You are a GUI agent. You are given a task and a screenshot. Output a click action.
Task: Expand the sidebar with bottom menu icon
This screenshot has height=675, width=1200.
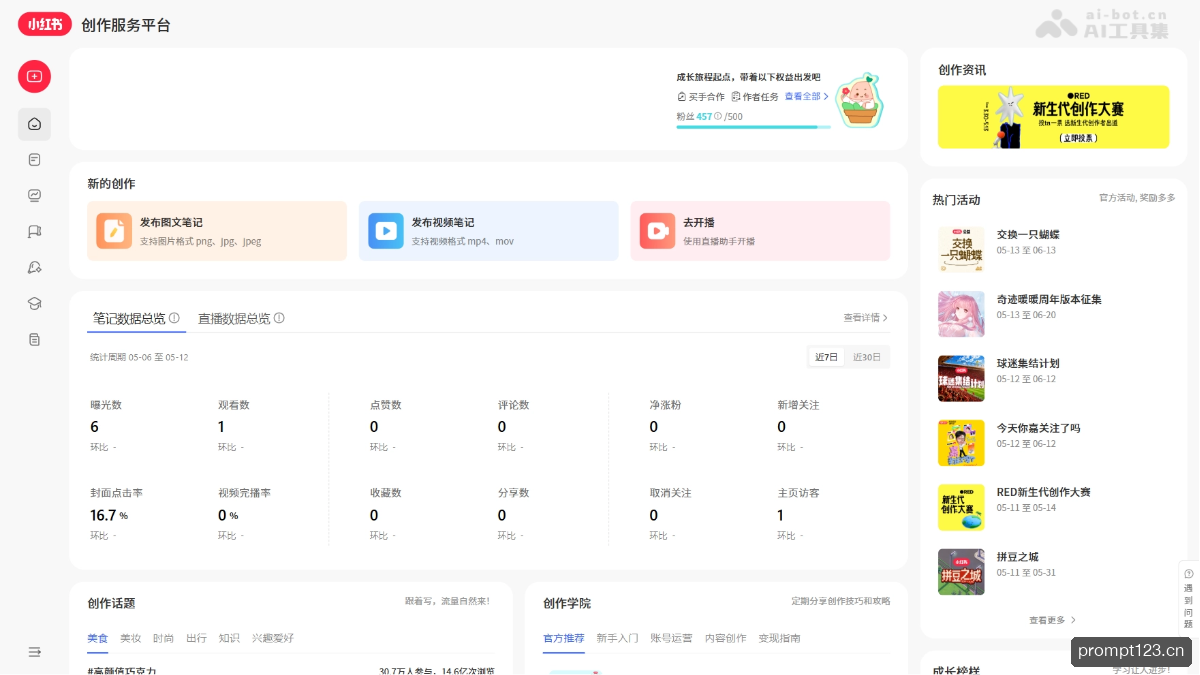pos(34,652)
